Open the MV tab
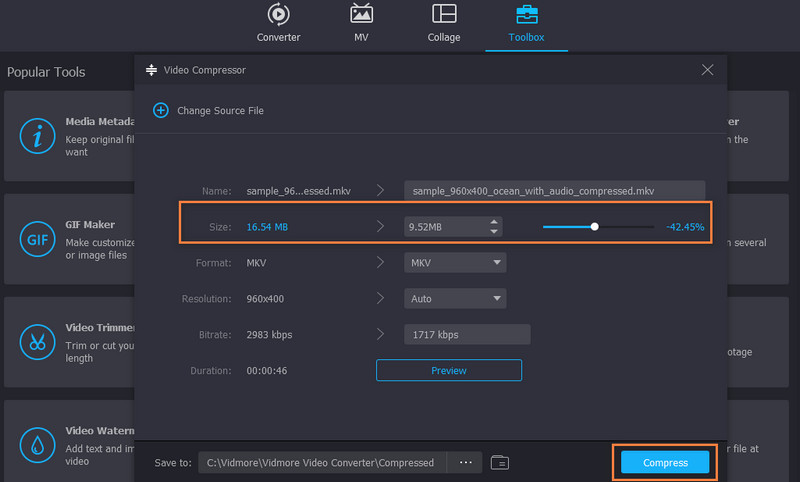This screenshot has width=800, height=482. (361, 24)
